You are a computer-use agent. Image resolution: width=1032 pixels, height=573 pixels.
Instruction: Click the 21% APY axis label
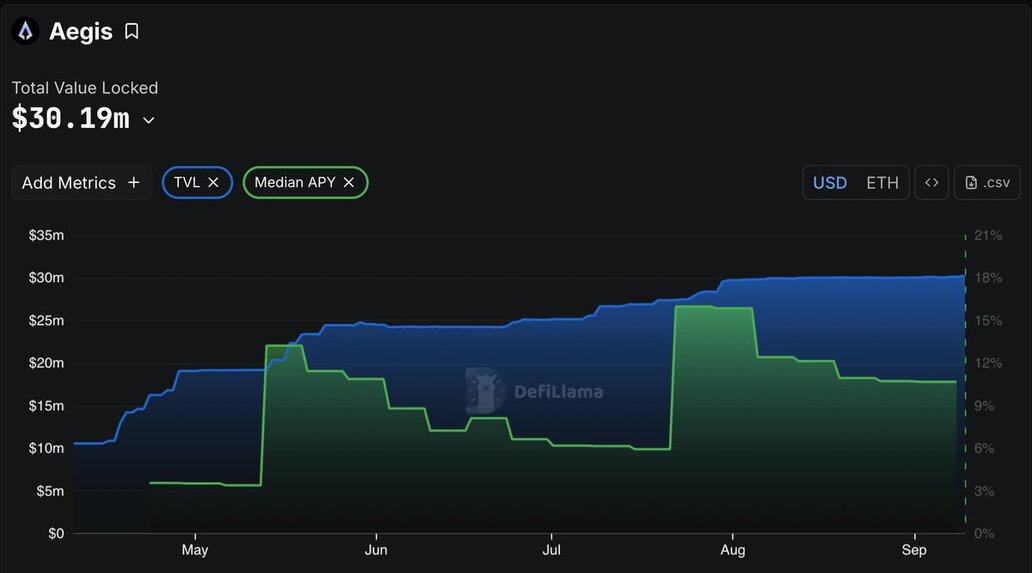tap(988, 235)
